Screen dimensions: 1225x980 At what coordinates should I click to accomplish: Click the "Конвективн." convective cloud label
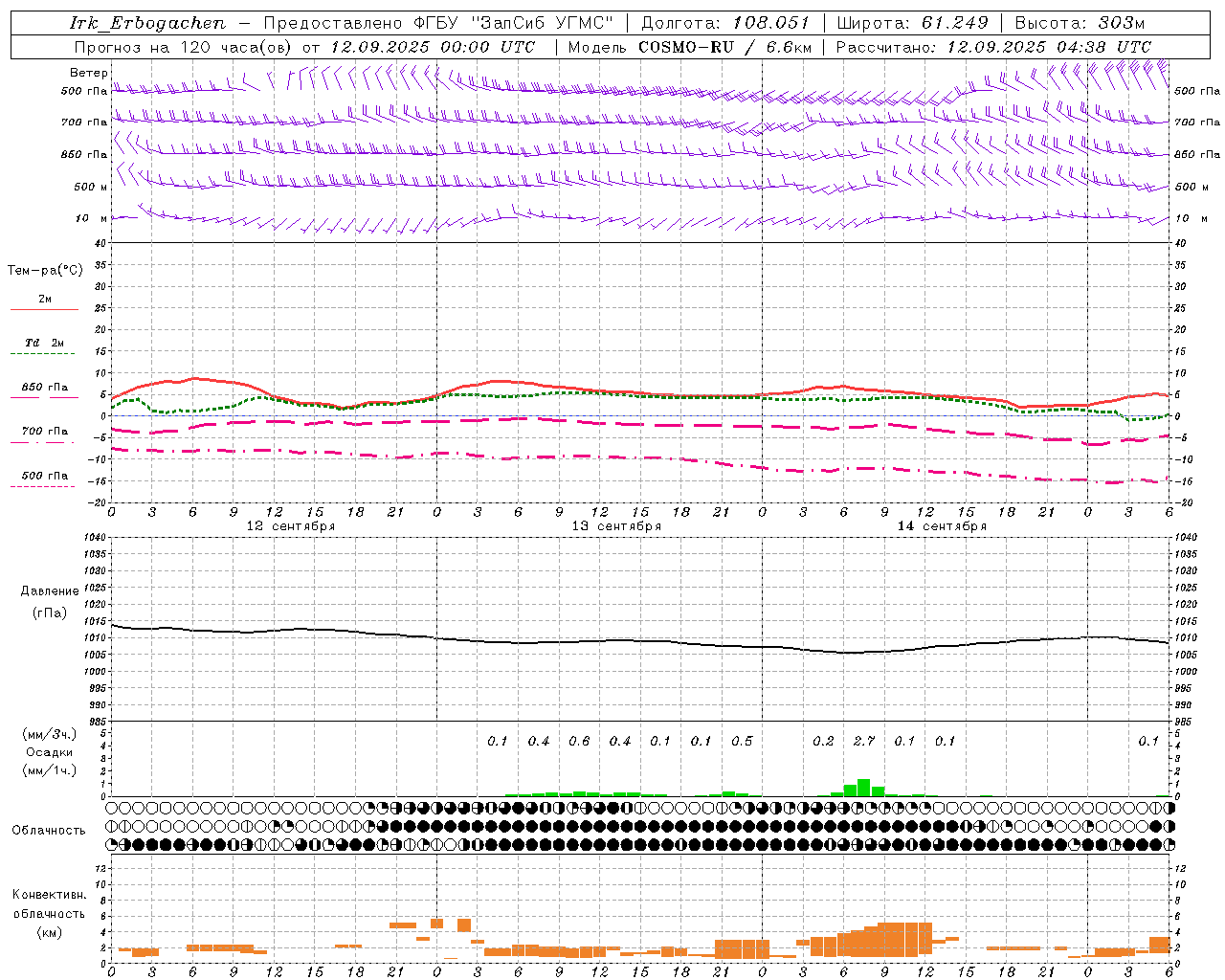click(50, 895)
